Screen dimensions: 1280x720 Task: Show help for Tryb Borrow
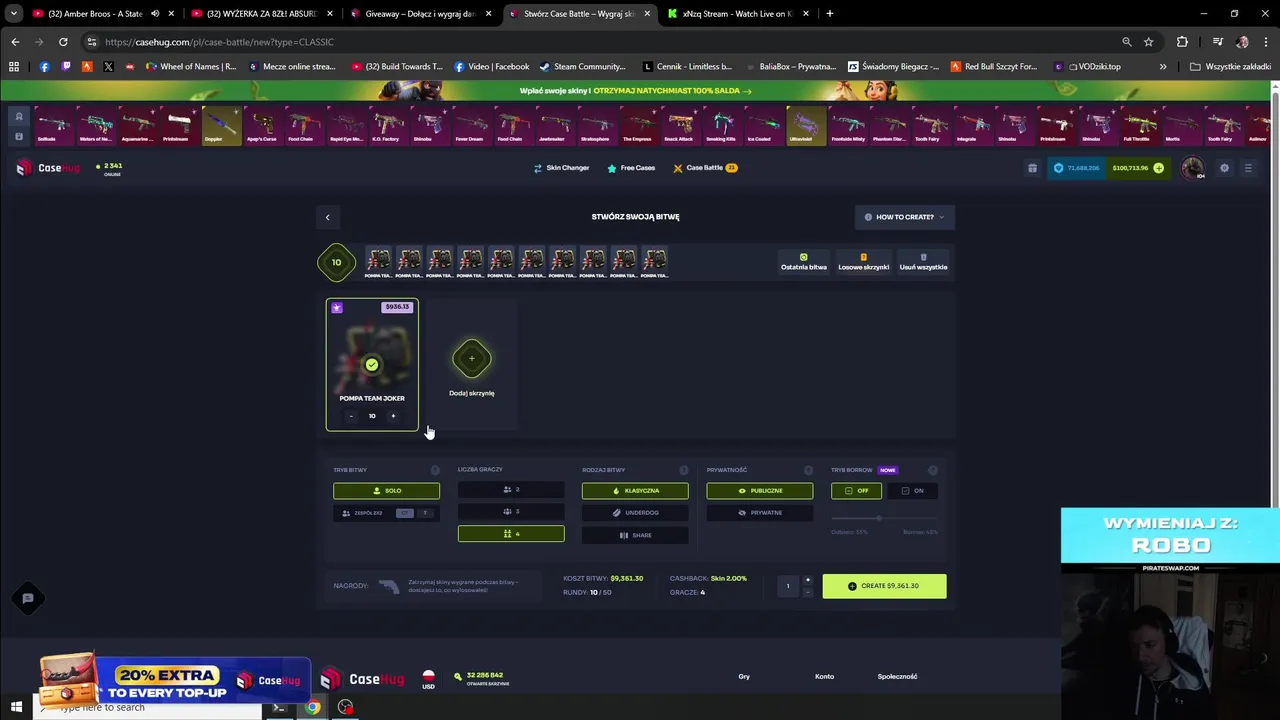pos(933,470)
